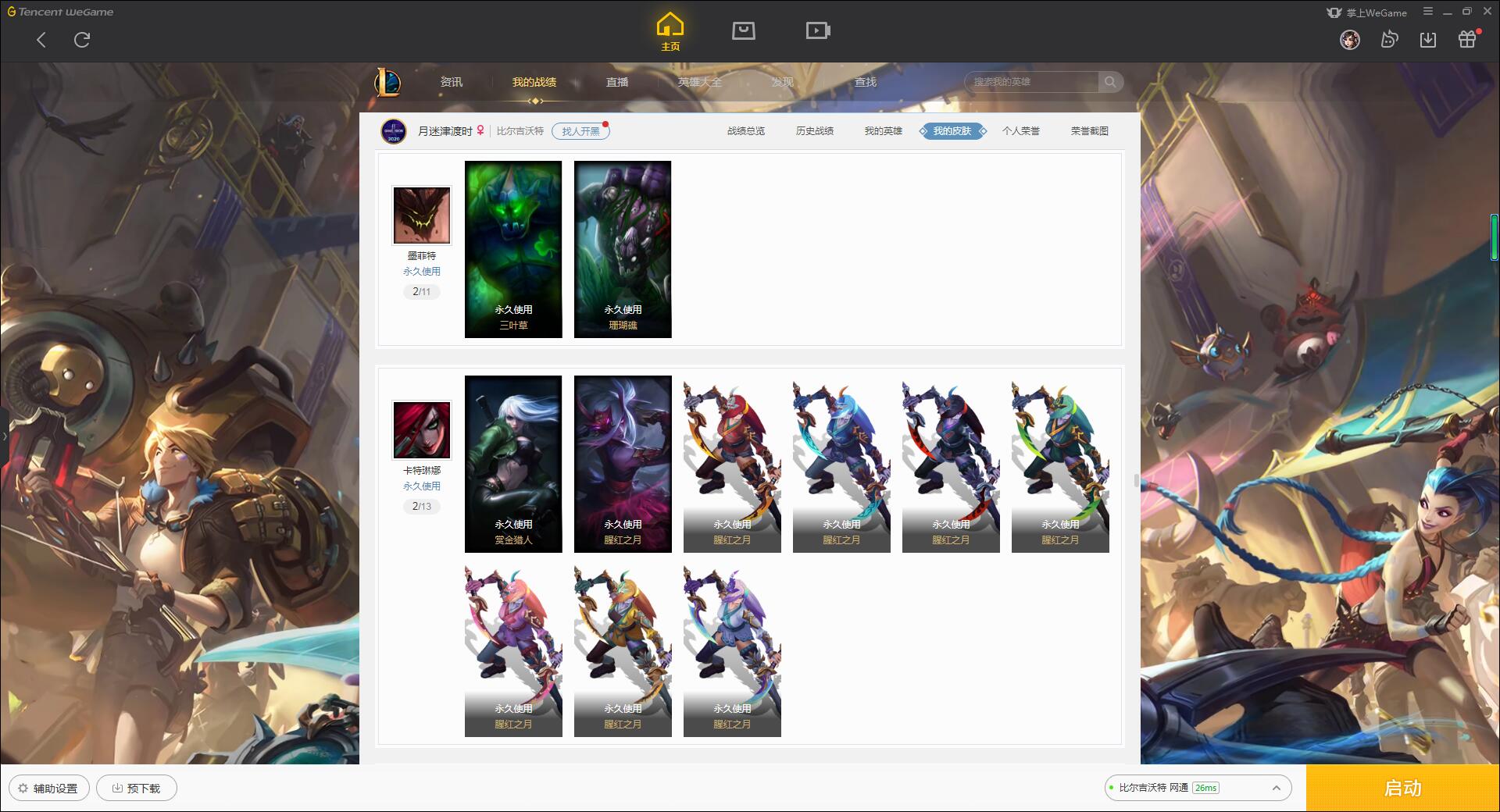This screenshot has width=1500, height=812.
Task: Open the 英雄大全 tab
Action: coord(700,82)
